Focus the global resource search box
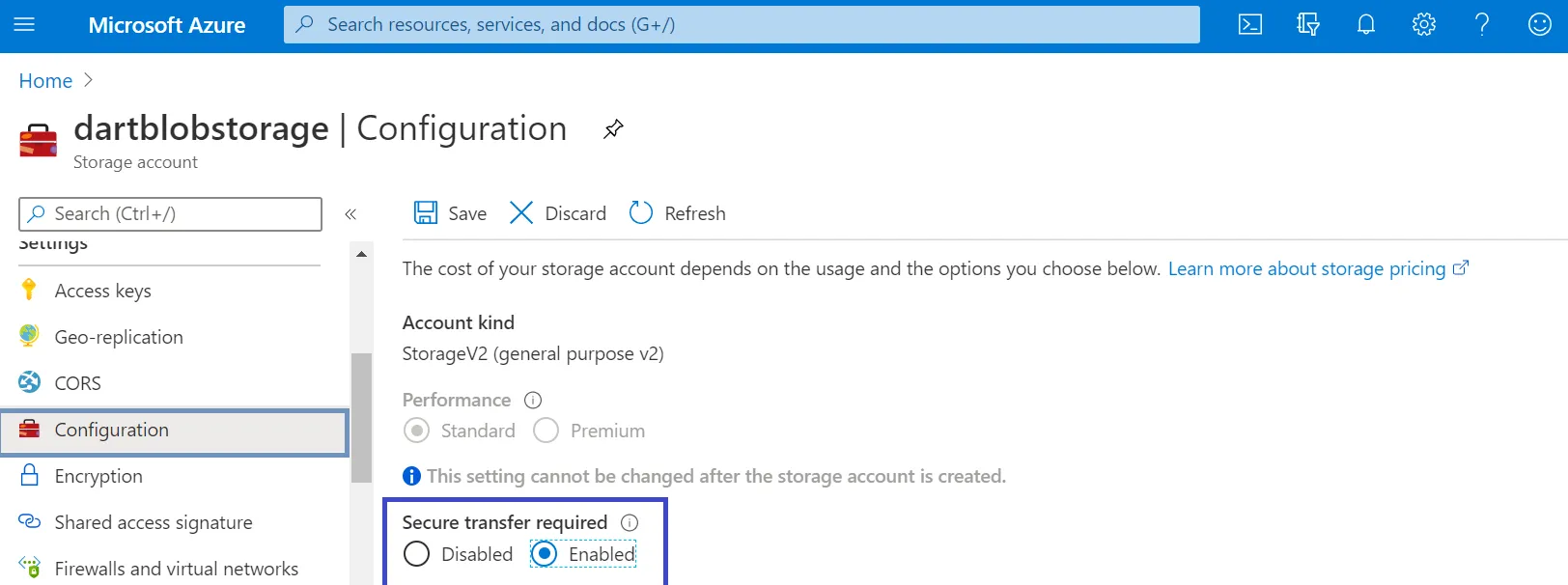The width and height of the screenshot is (1568, 585). (x=742, y=24)
